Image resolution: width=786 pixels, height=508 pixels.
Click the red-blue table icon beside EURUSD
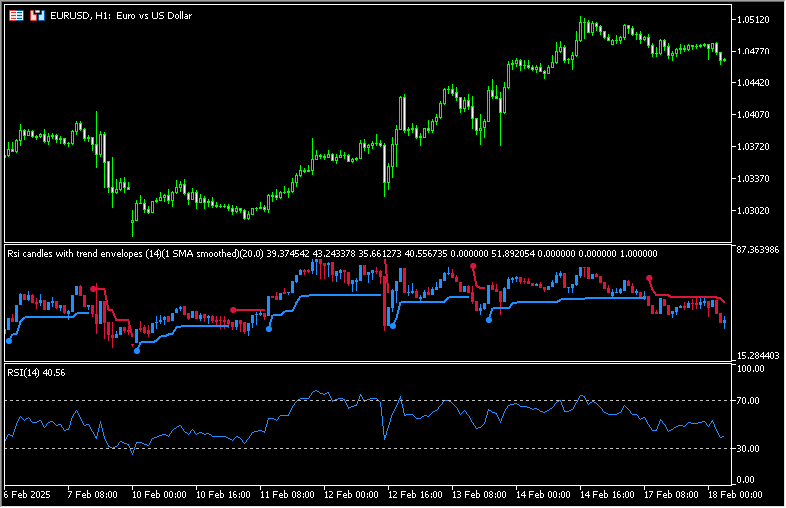click(16, 16)
